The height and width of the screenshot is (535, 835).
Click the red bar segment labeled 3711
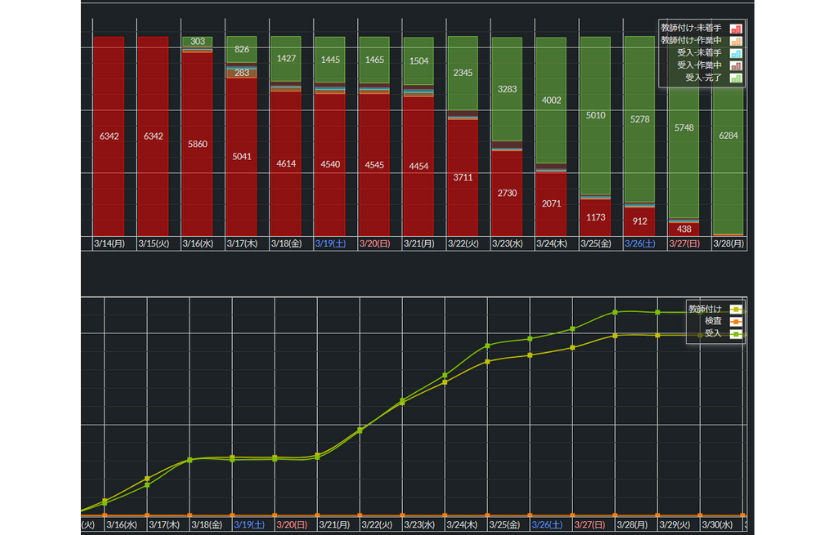462,177
